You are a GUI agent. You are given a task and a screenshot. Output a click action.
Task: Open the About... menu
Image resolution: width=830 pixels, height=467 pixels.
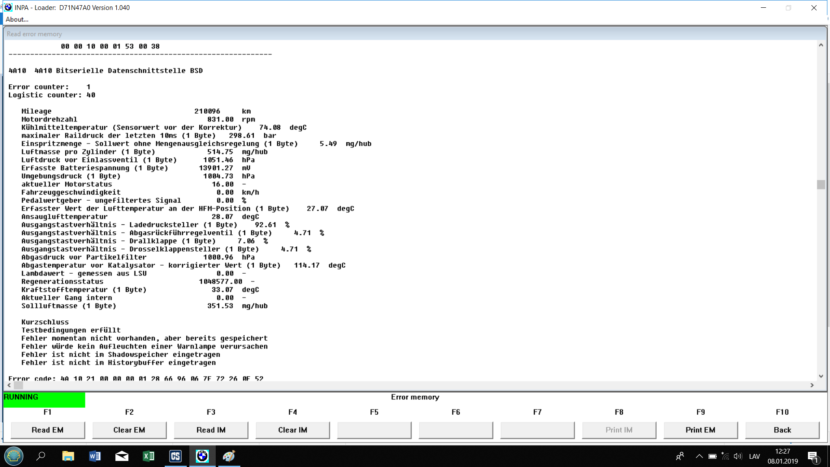pos(17,19)
